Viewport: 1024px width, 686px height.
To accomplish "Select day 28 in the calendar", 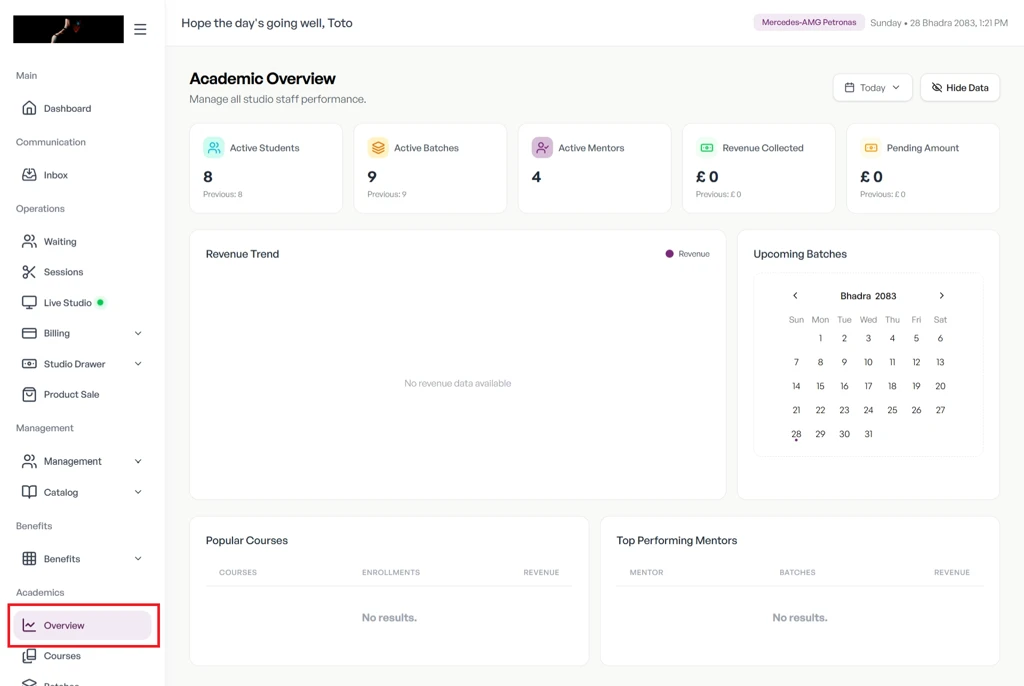I will tap(796, 434).
